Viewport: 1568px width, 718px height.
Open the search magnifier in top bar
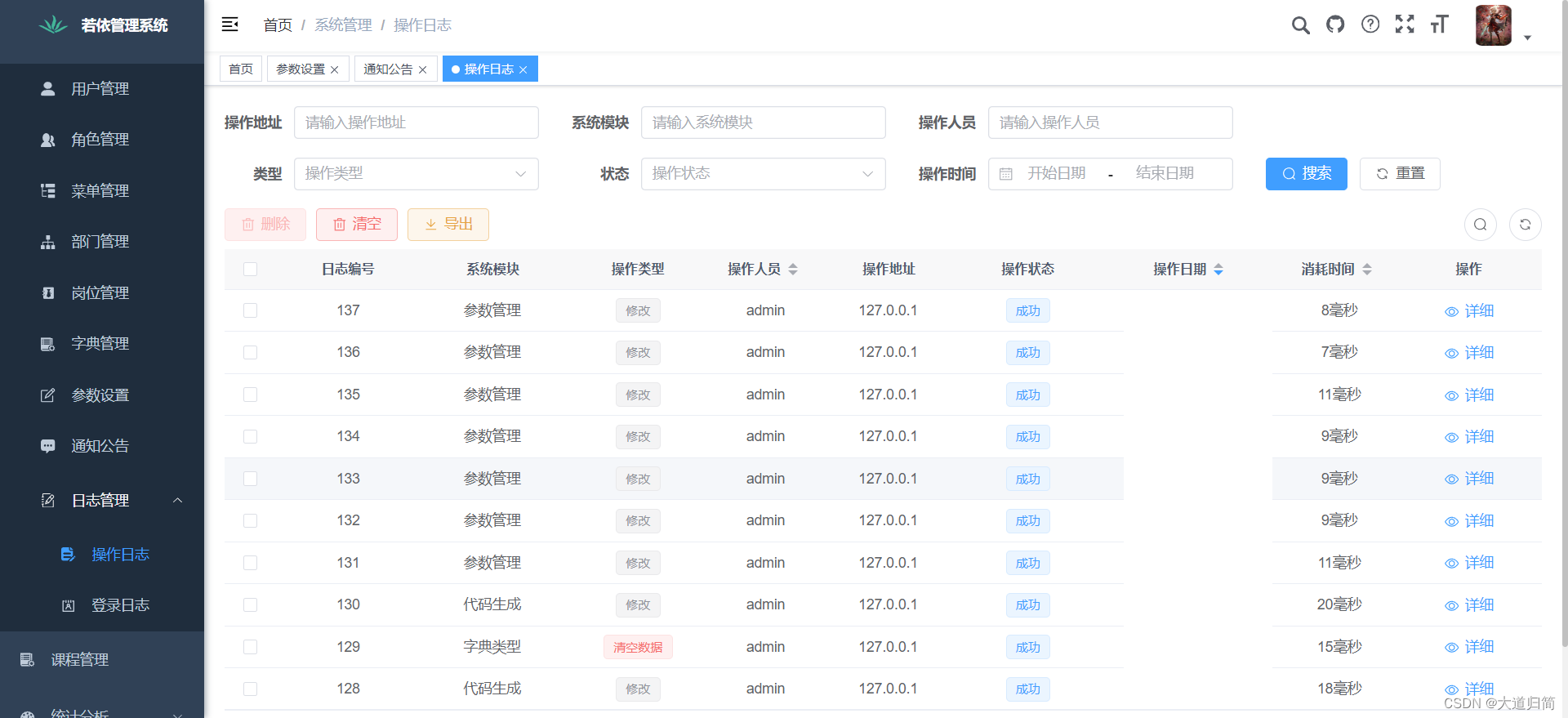click(x=1300, y=25)
